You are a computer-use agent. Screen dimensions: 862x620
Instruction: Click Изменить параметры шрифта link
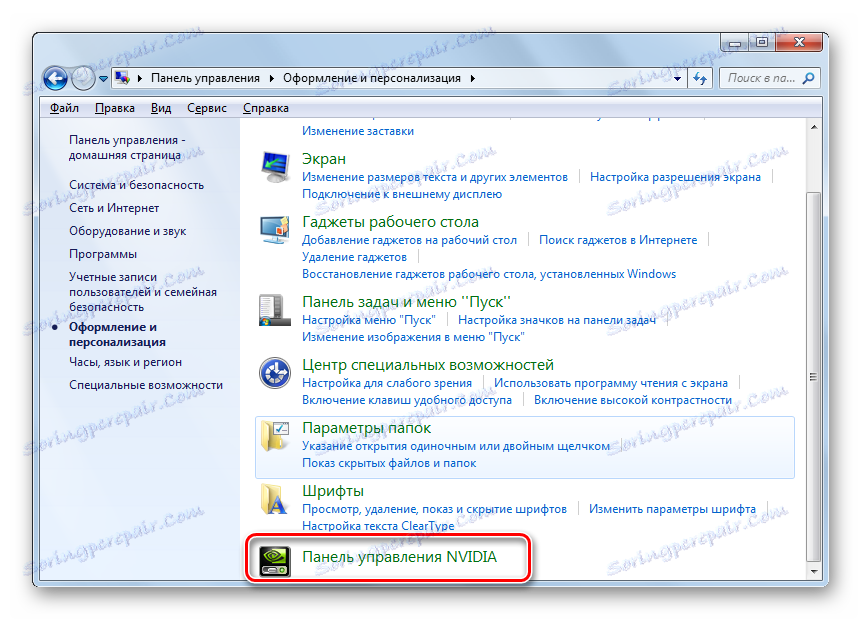pyautogui.click(x=672, y=510)
